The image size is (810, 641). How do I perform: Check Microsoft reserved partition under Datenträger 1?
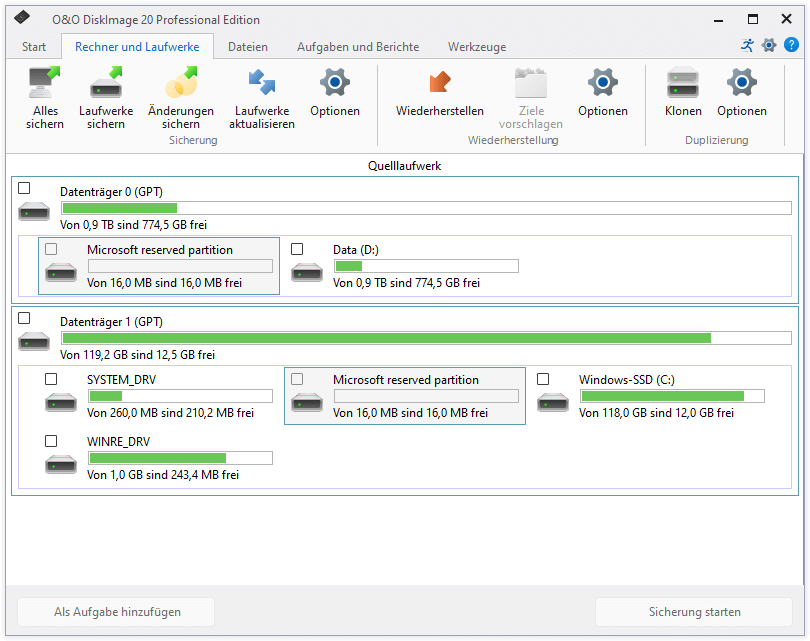click(x=297, y=379)
